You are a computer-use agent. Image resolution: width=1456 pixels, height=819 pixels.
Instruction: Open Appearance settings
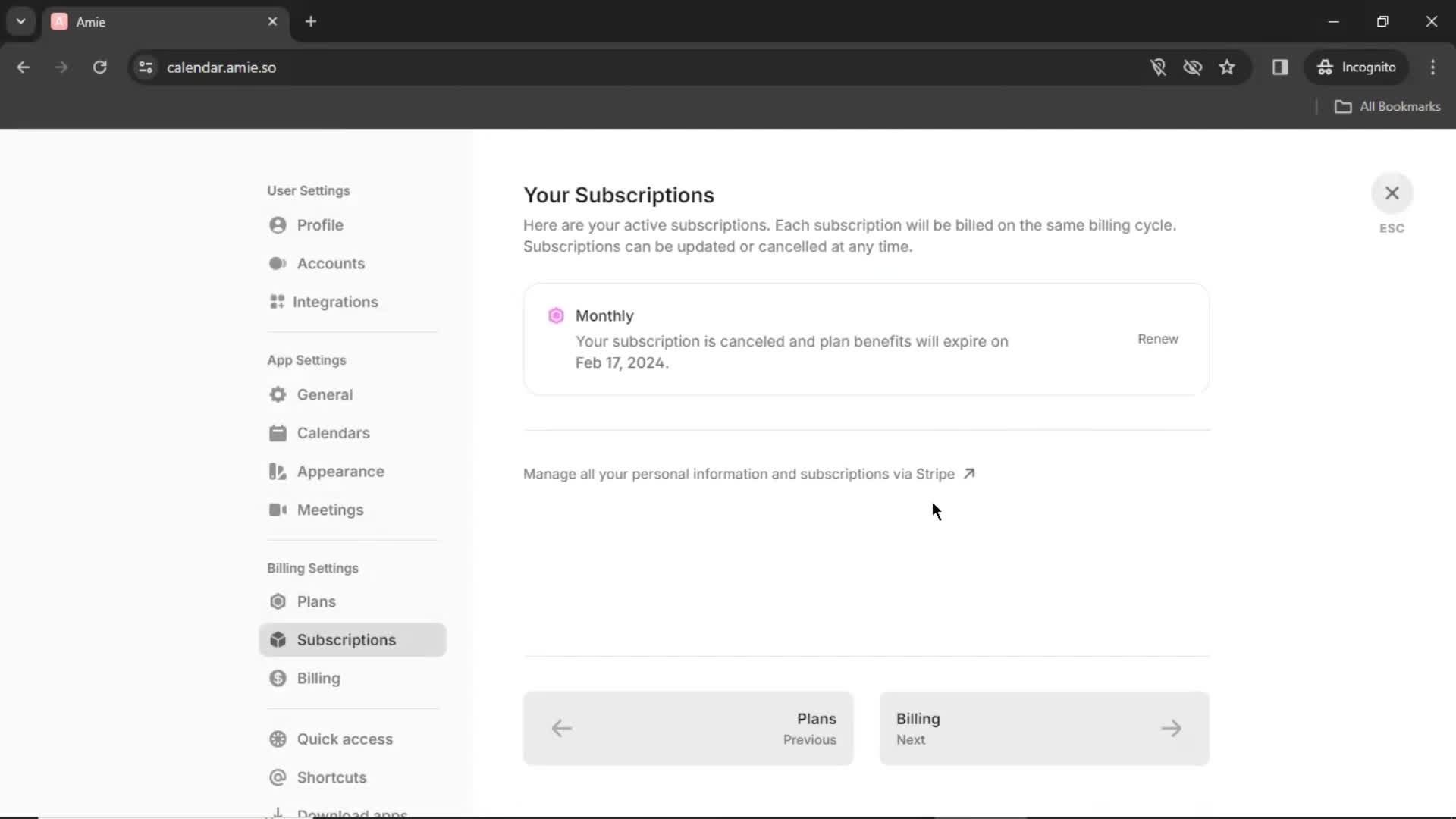pyautogui.click(x=340, y=471)
